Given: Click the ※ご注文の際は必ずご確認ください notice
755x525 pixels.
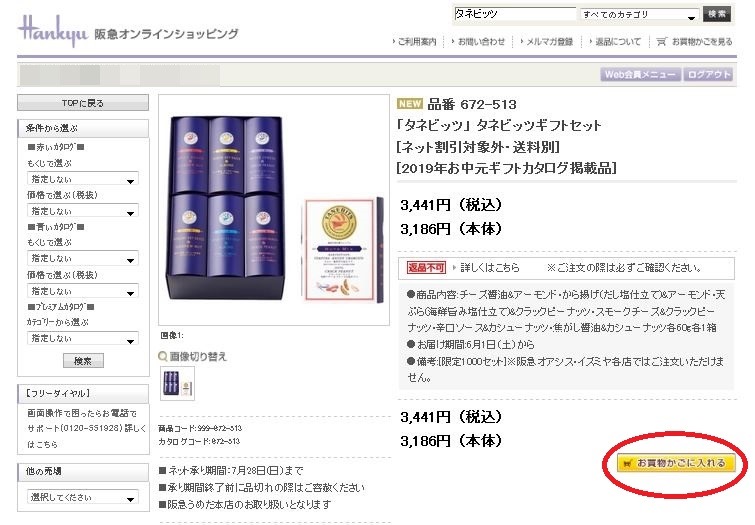Looking at the screenshot, I should tap(624, 267).
